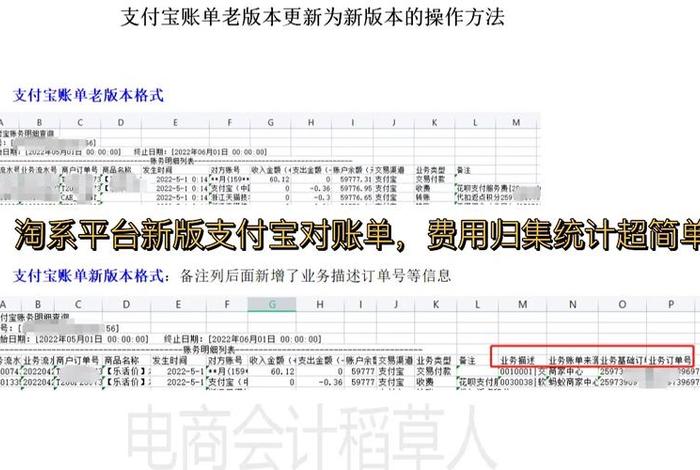Select column K header in old-format sheet

click(x=434, y=122)
